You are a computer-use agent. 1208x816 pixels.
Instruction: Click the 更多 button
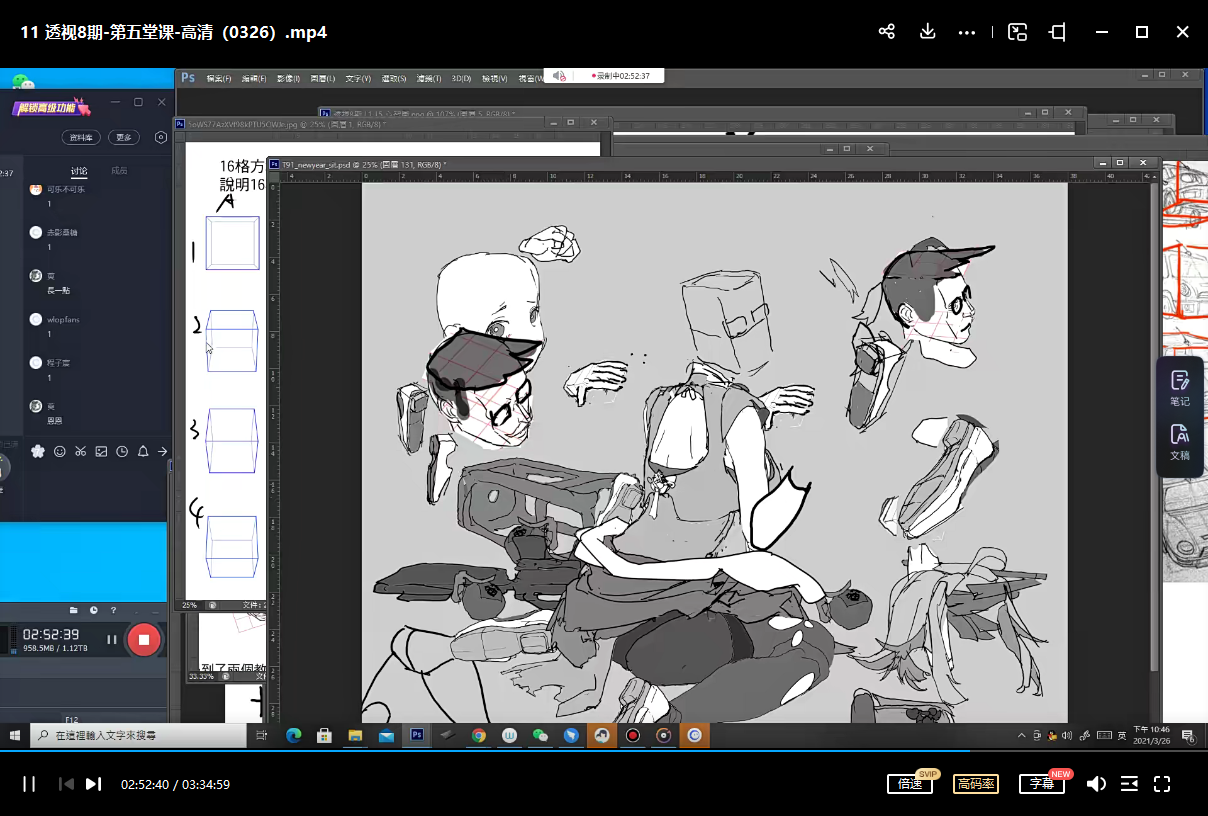[123, 137]
